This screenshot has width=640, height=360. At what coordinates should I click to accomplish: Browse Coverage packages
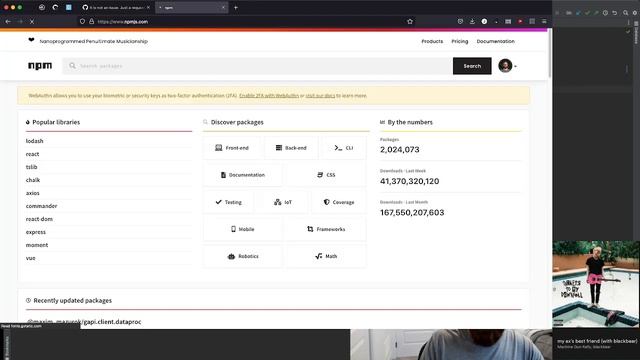[339, 202]
